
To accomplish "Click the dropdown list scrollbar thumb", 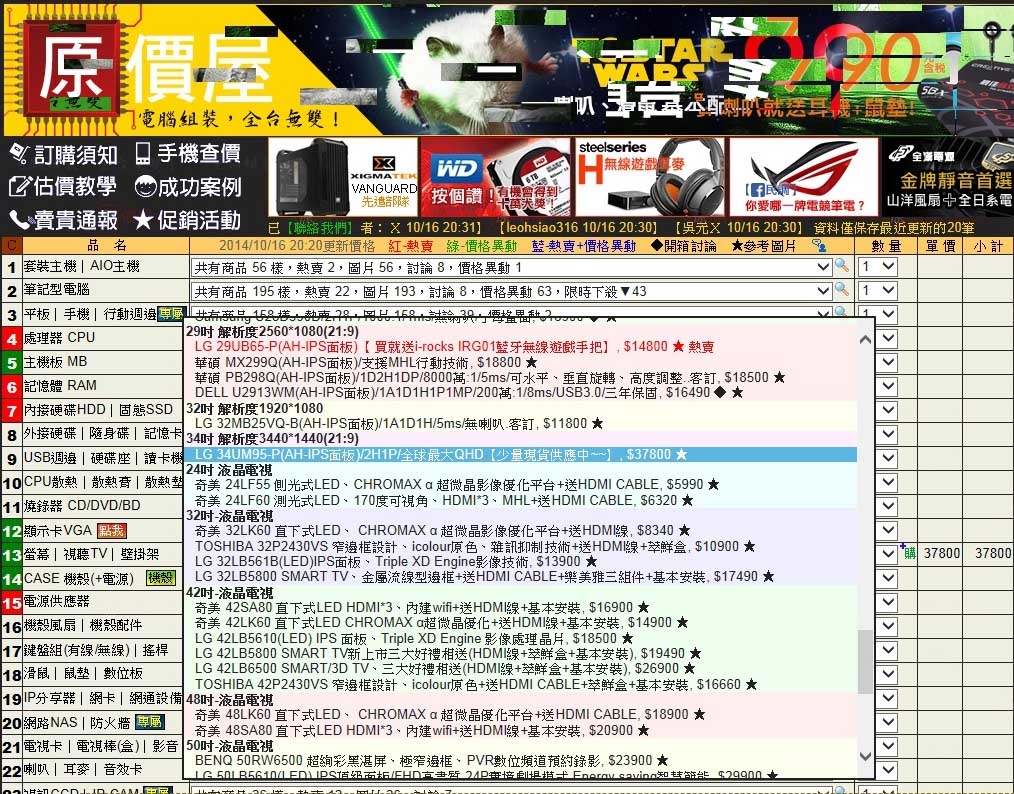I will [865, 661].
